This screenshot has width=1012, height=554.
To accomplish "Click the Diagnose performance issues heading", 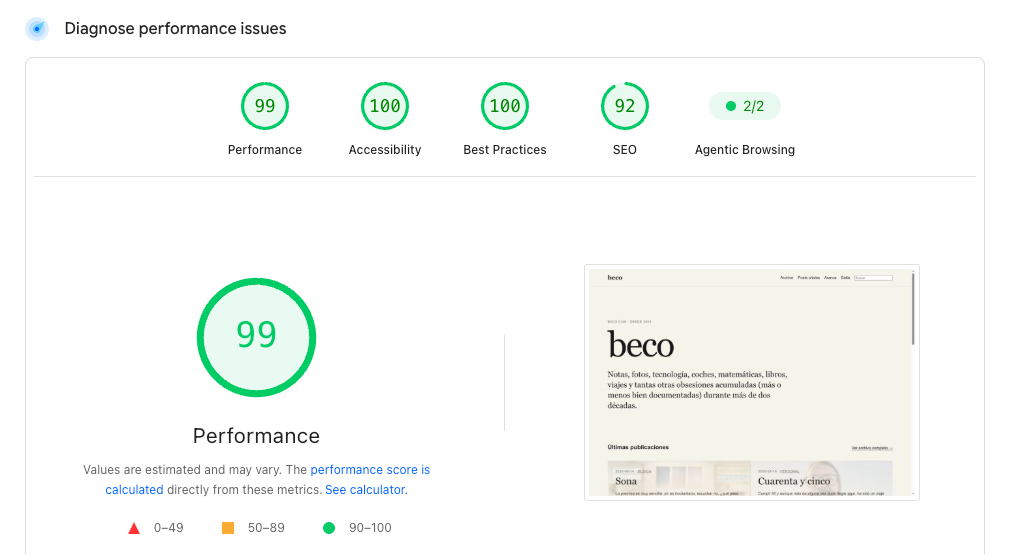I will 176,28.
